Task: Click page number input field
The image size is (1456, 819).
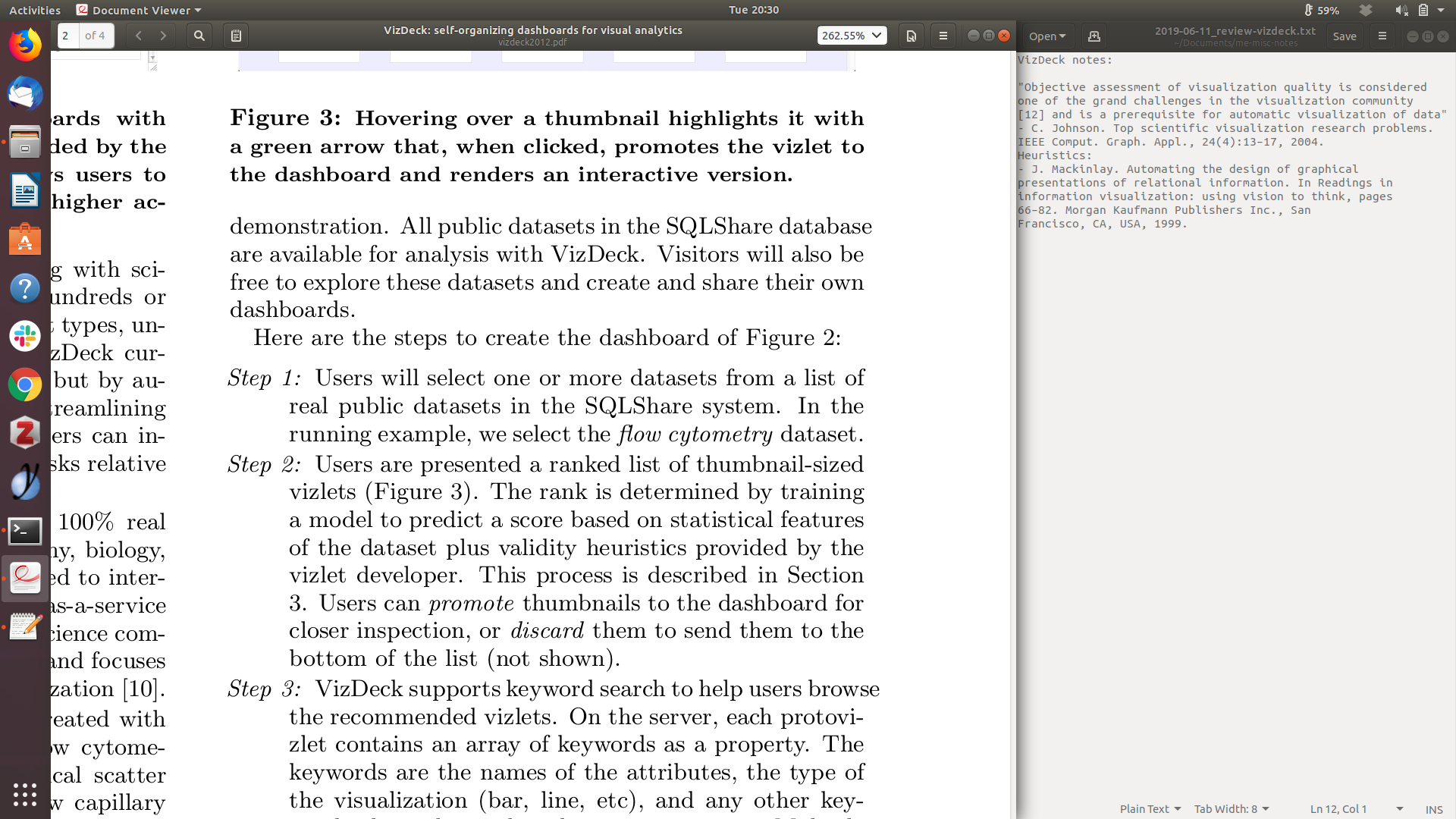Action: click(x=67, y=36)
